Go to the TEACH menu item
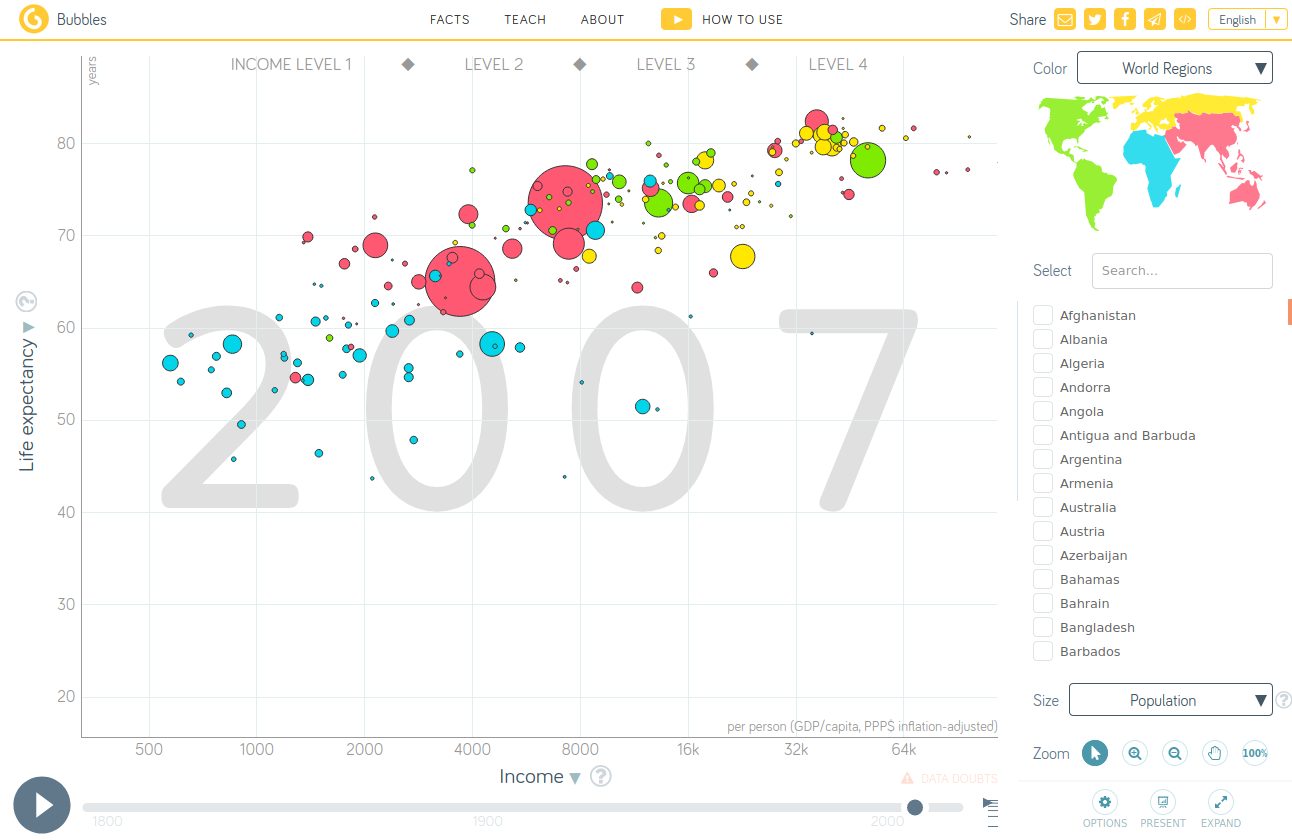The image size is (1292, 840). pos(525,19)
